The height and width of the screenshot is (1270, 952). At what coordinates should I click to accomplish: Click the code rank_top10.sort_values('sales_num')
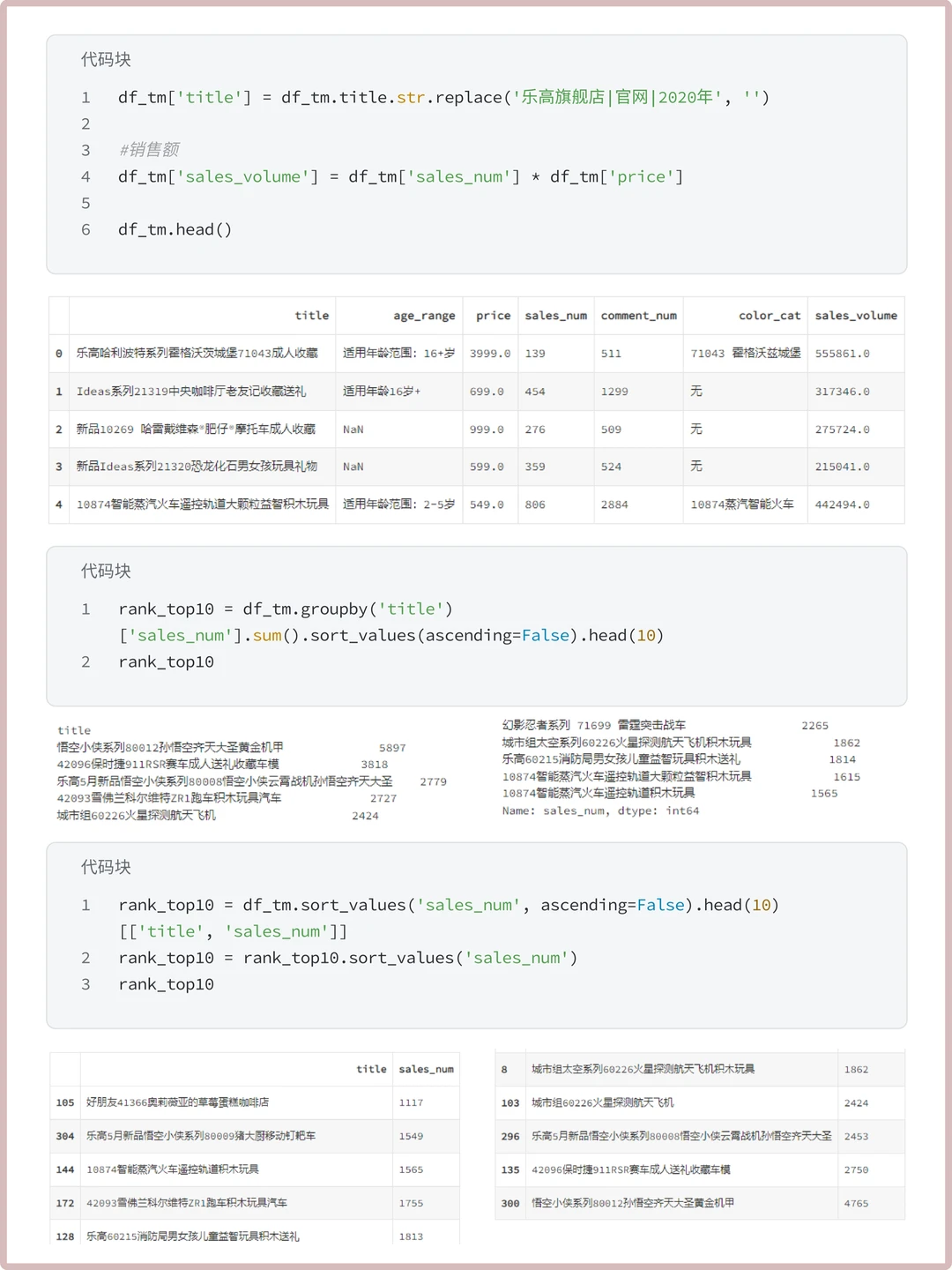pyautogui.click(x=411, y=958)
